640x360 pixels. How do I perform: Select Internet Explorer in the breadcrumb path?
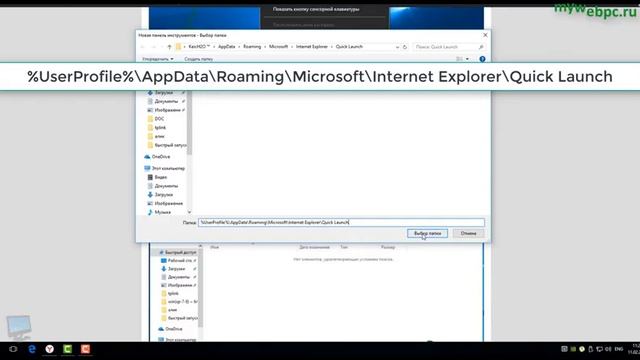click(312, 47)
